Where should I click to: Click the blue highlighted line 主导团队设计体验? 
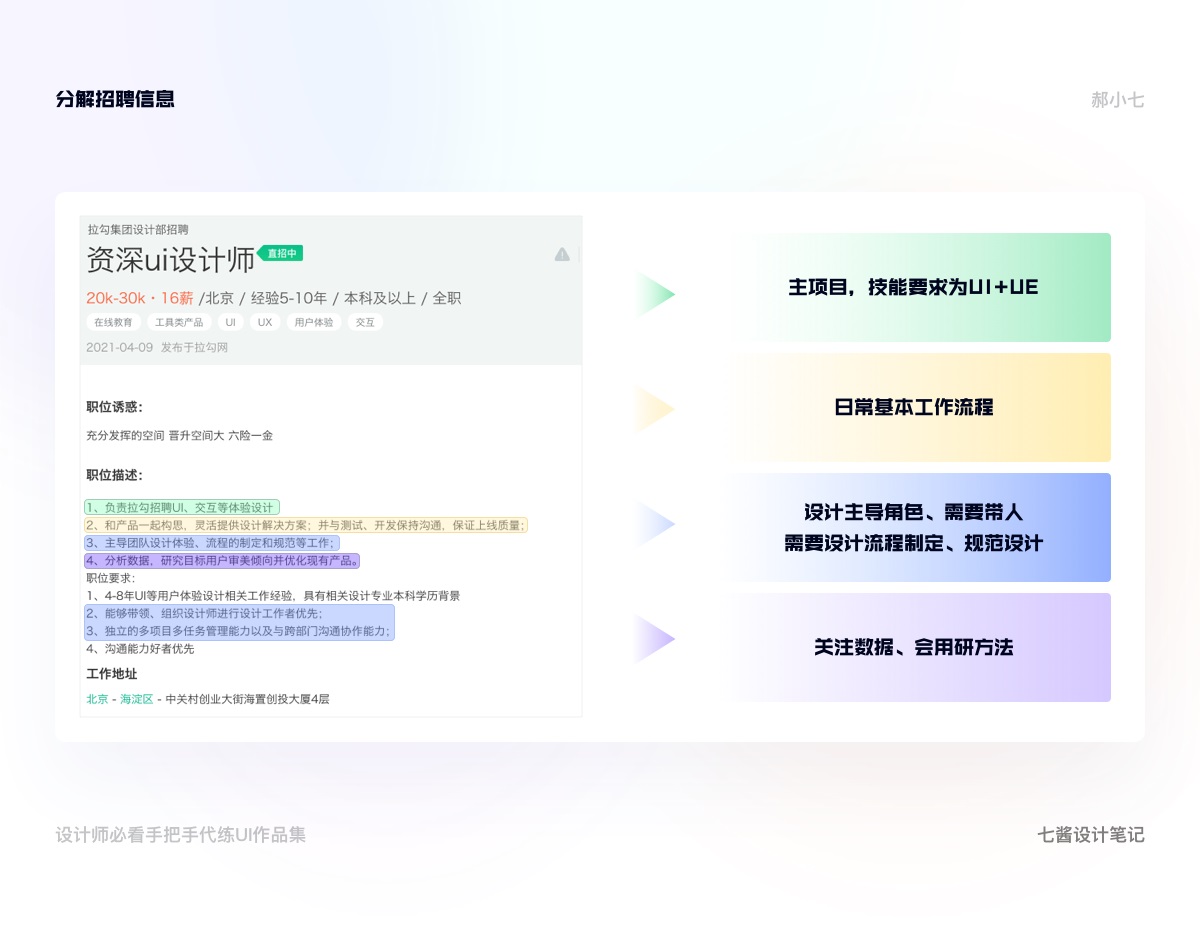212,542
